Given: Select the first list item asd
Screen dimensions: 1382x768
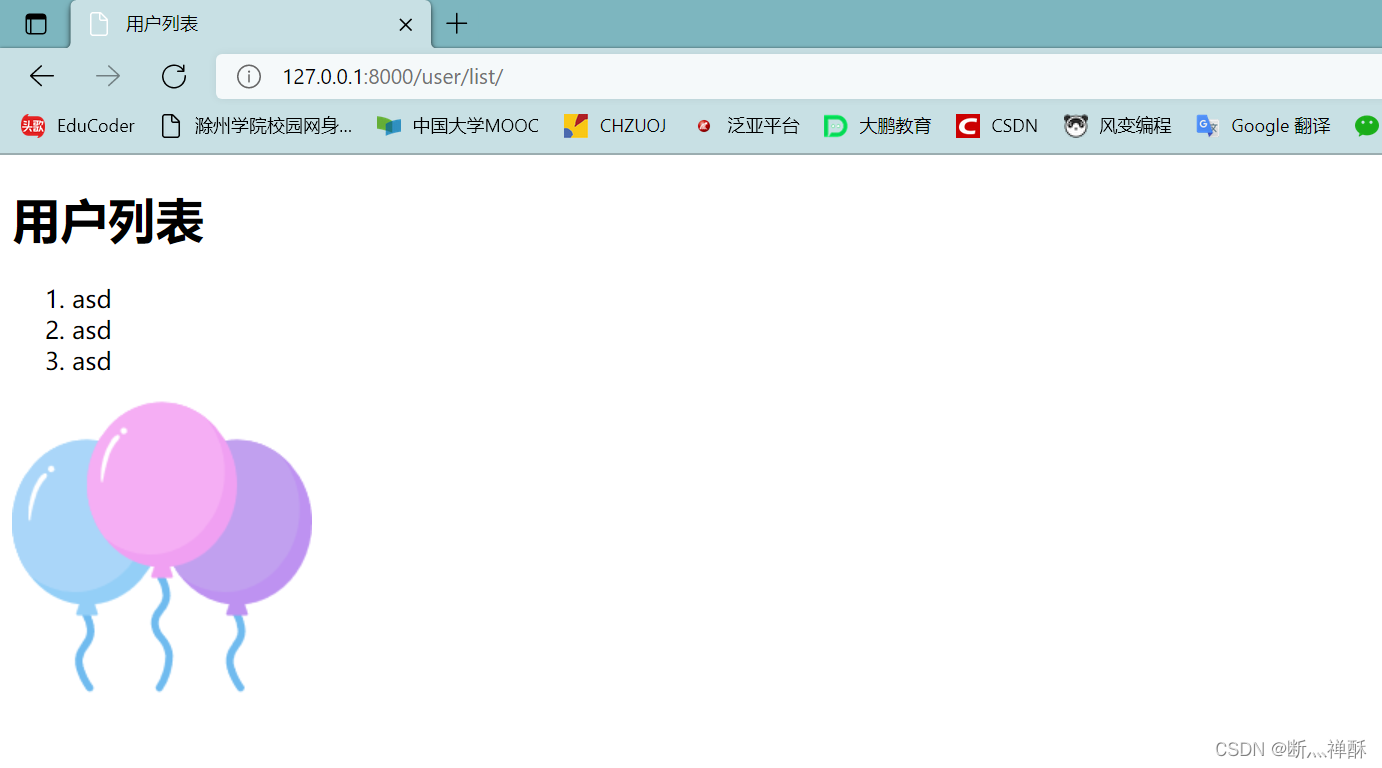Looking at the screenshot, I should (91, 299).
